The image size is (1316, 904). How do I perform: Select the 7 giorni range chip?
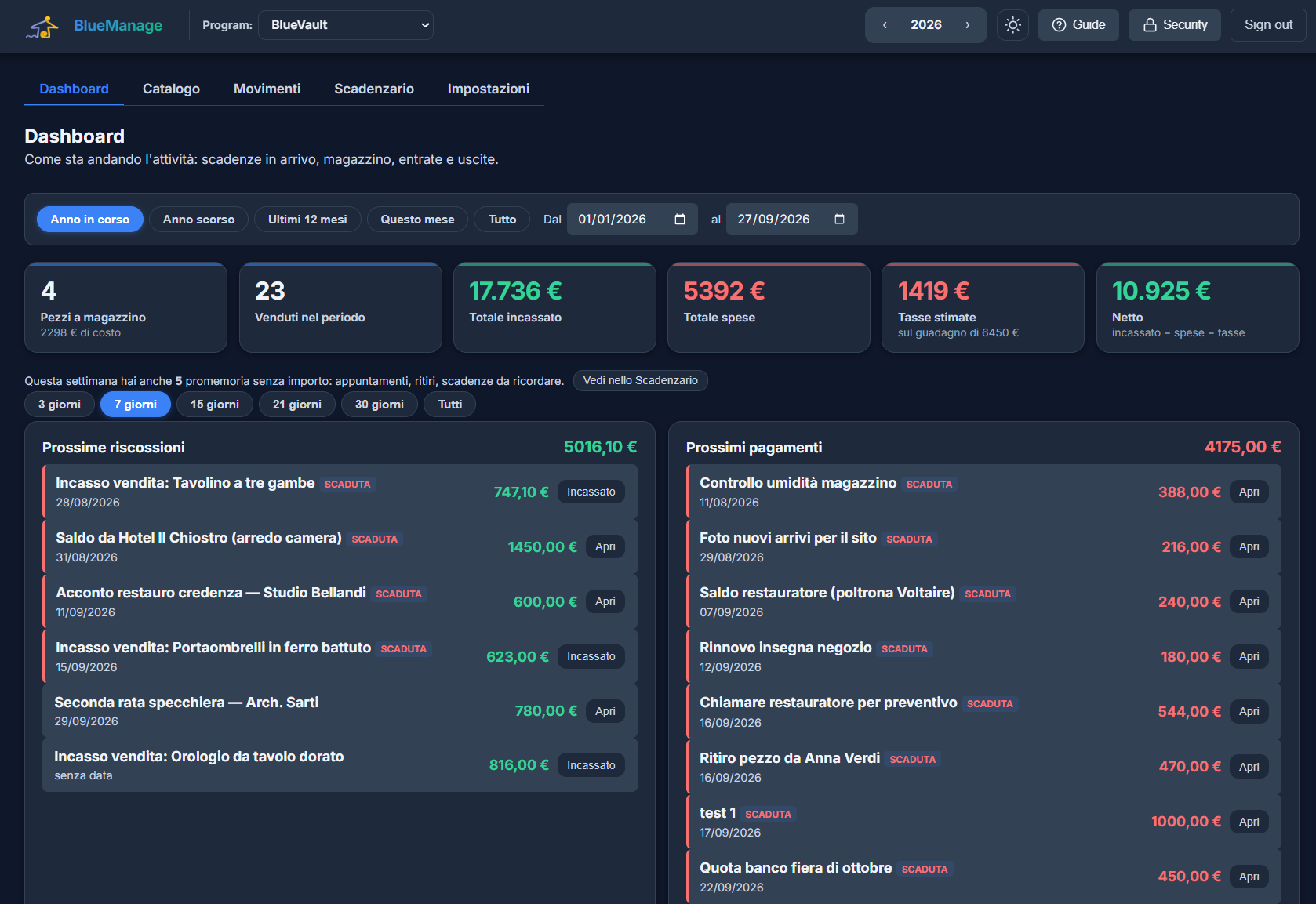click(x=136, y=405)
